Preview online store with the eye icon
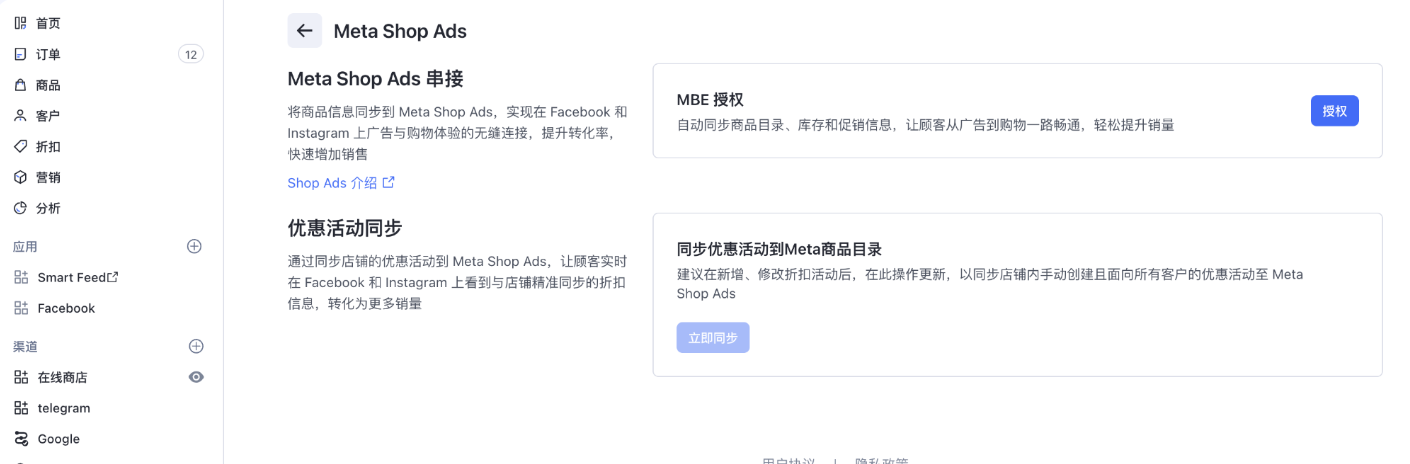 pos(196,377)
